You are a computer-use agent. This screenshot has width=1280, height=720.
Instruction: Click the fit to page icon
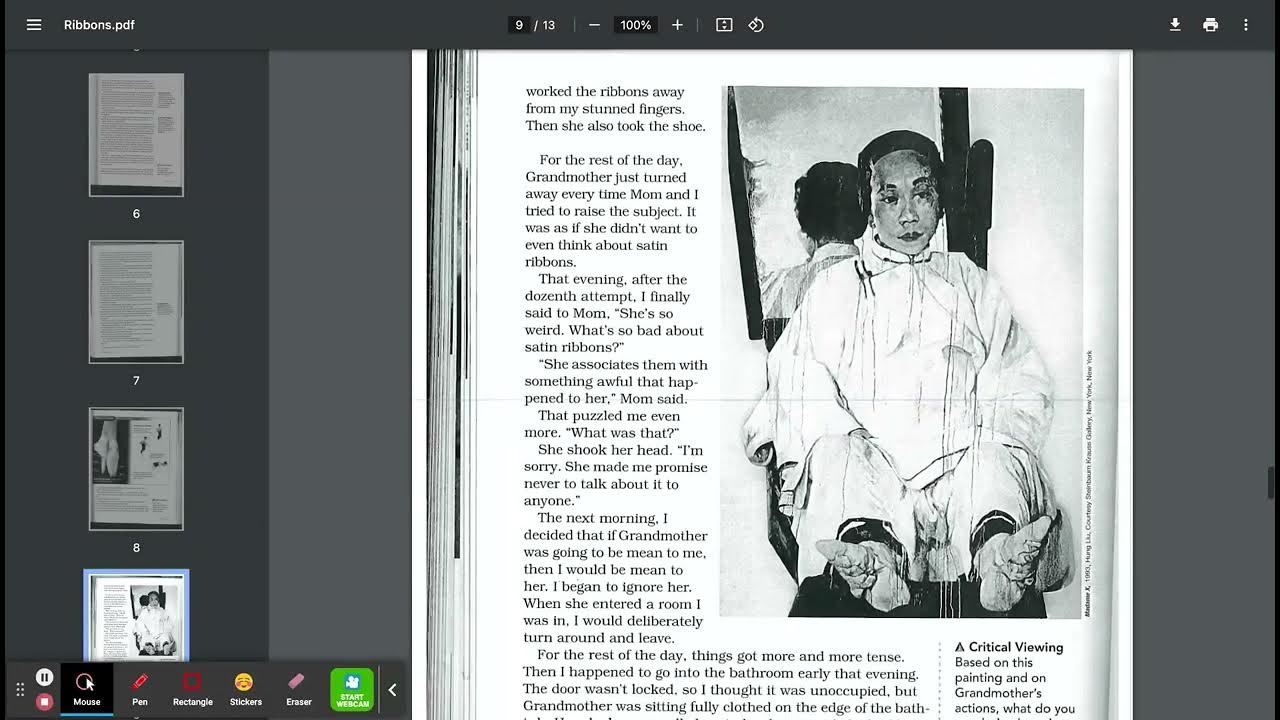point(724,25)
